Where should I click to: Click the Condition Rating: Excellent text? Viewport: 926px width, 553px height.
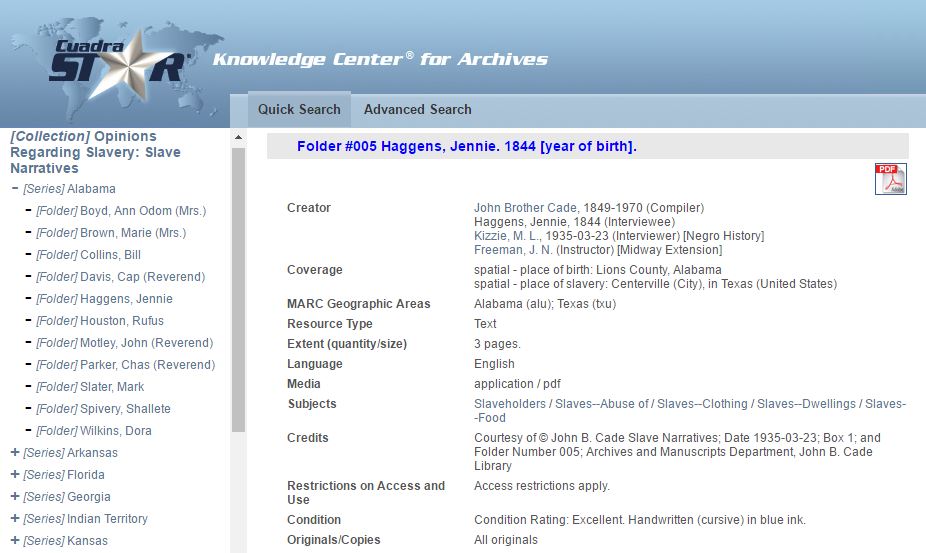coord(640,521)
